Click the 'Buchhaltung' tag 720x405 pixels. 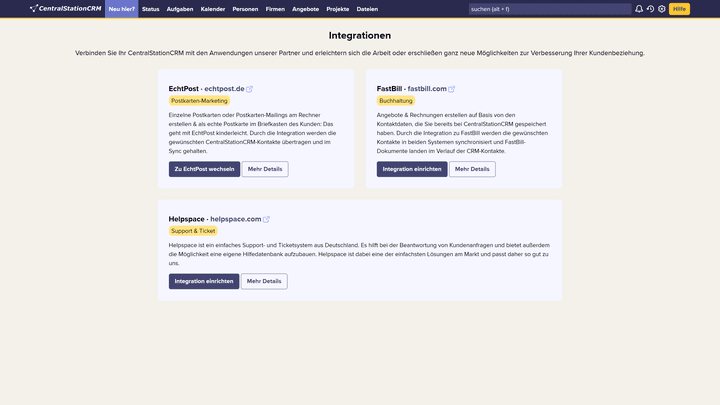(396, 101)
